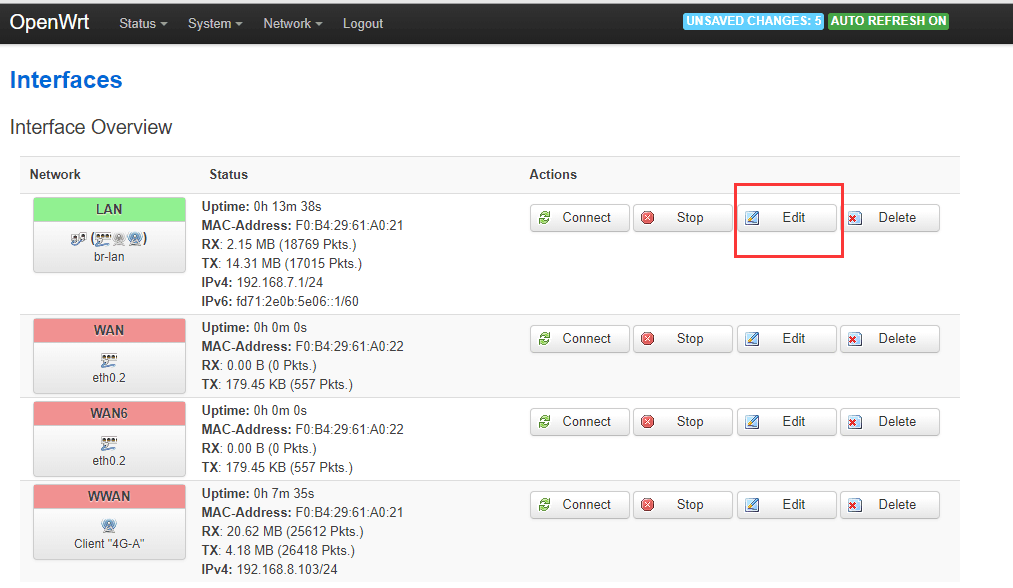Click the br-lan device name text
This screenshot has width=1013, height=588.
109,257
